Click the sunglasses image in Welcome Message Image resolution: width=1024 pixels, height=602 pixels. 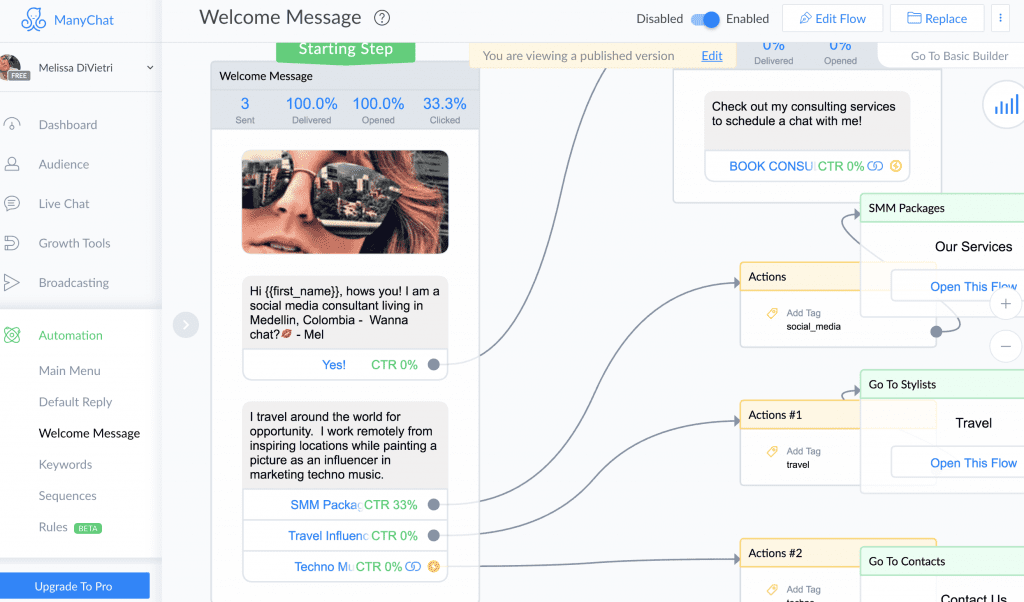click(x=345, y=202)
